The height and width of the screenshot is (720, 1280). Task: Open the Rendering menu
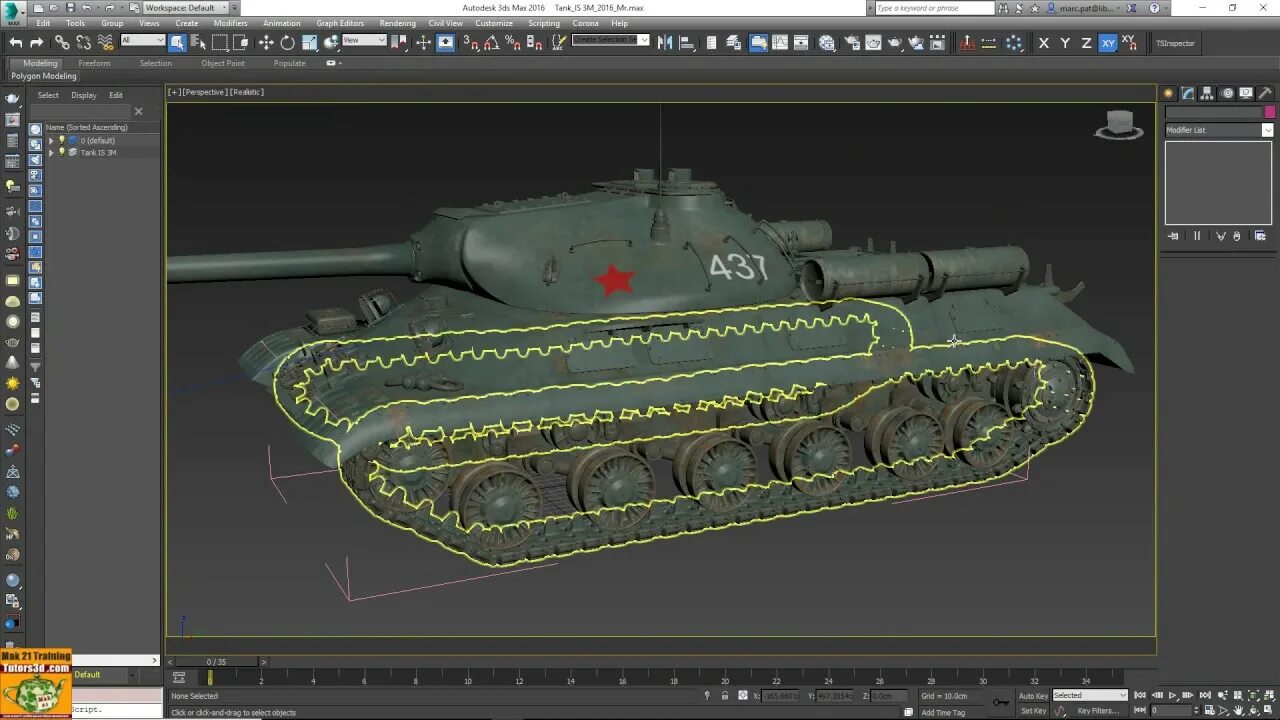pyautogui.click(x=397, y=23)
